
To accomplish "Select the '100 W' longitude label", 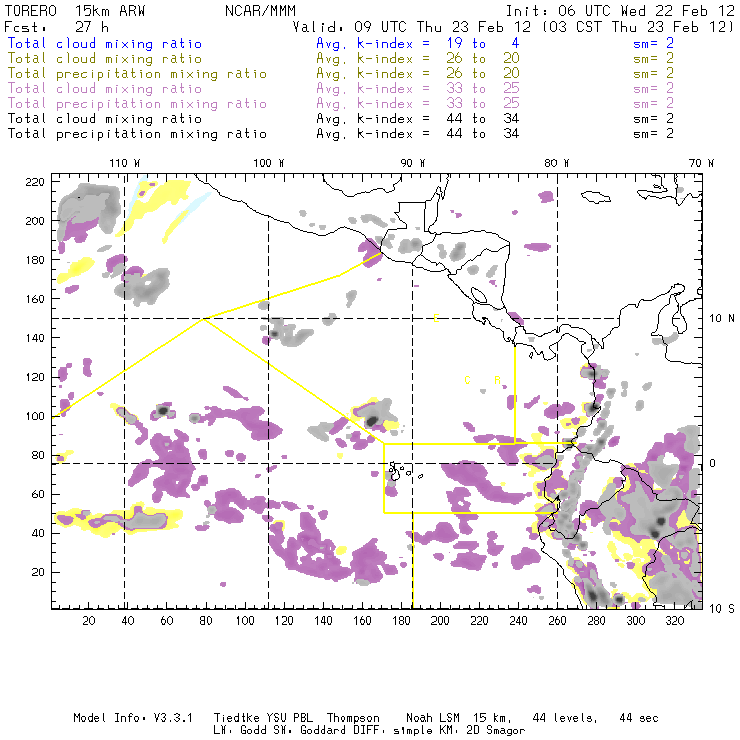I will [269, 163].
